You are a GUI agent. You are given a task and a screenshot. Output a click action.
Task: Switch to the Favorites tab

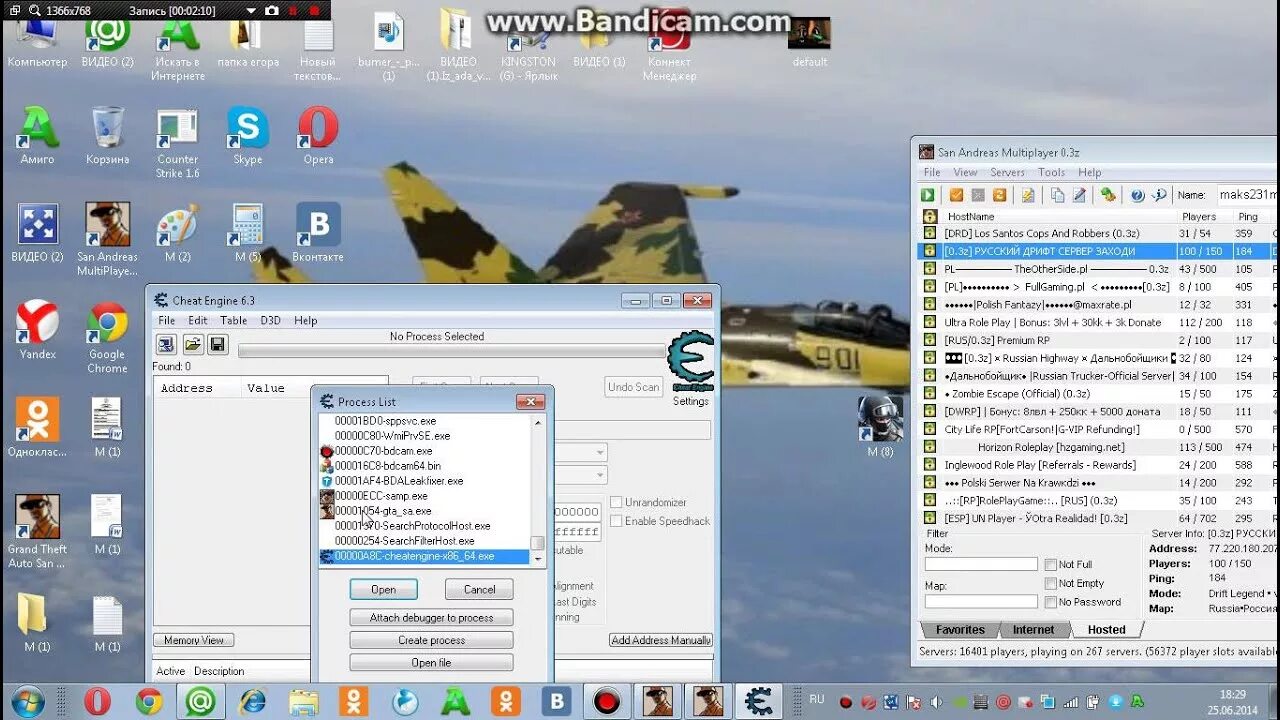tap(960, 630)
